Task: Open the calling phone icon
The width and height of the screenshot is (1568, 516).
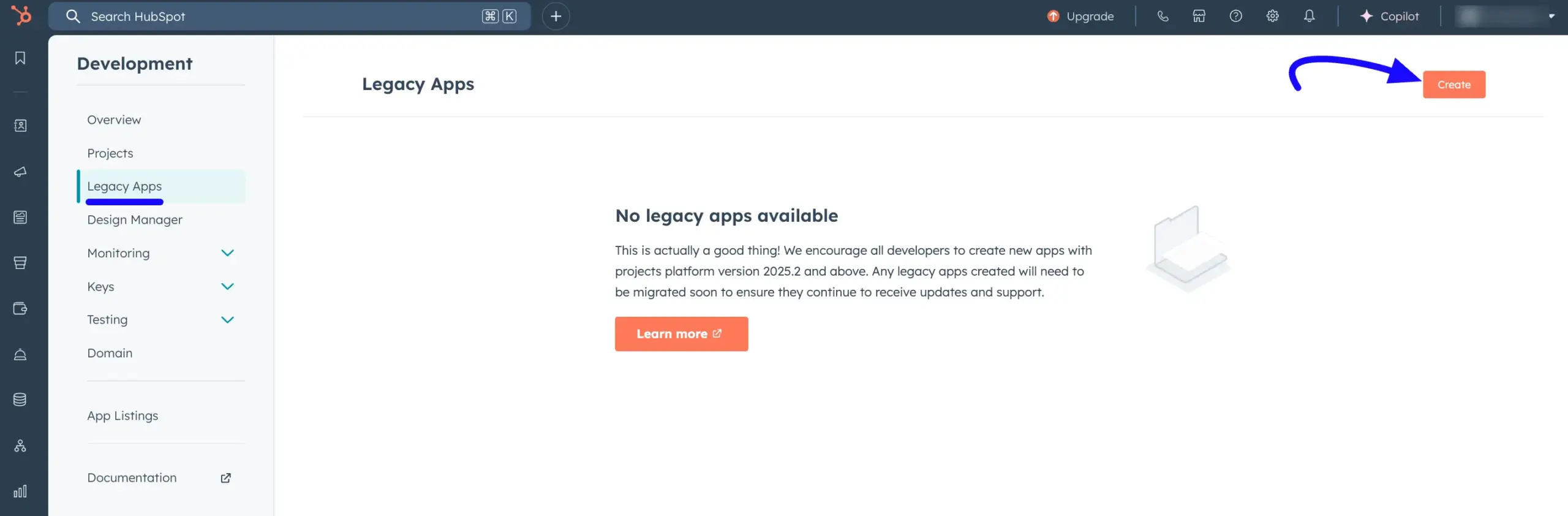Action: 1163,17
